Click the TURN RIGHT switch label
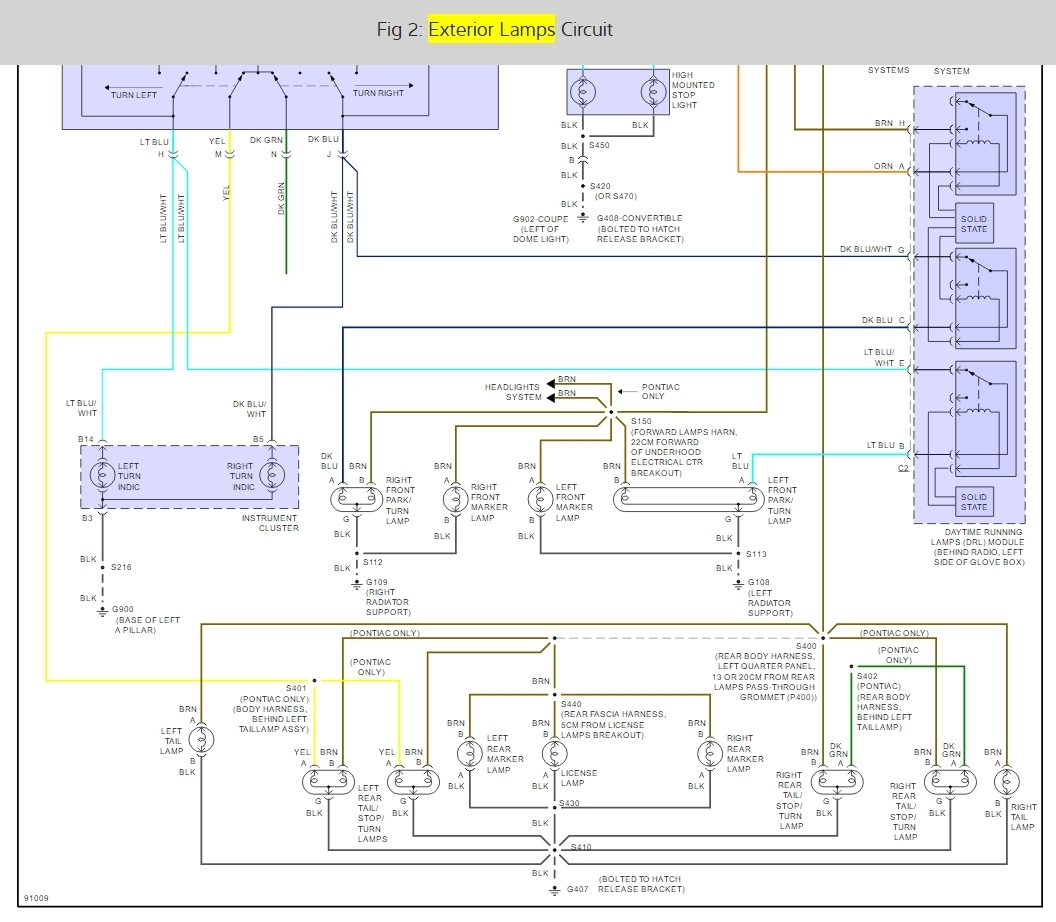 (x=378, y=93)
